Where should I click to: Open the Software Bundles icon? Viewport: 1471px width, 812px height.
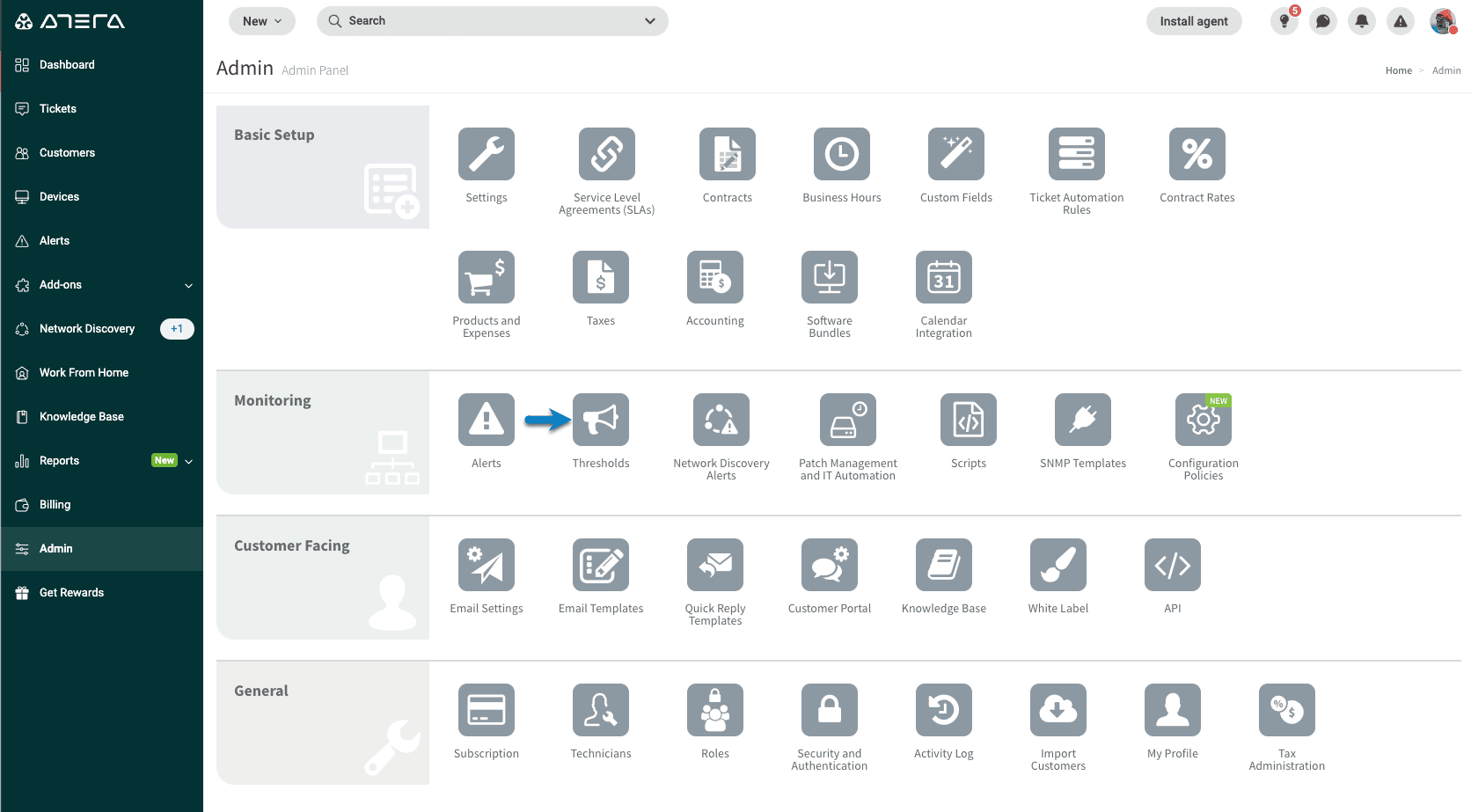830,277
